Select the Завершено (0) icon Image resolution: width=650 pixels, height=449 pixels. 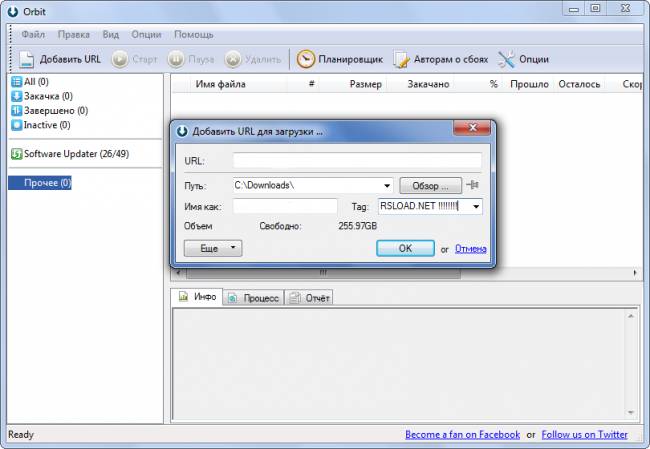tap(17, 111)
